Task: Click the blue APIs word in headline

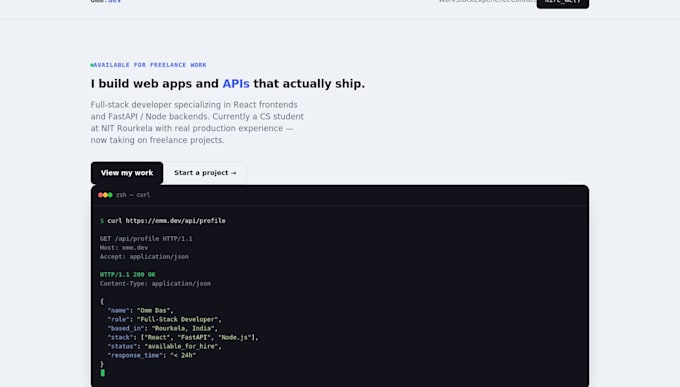Action: point(236,83)
